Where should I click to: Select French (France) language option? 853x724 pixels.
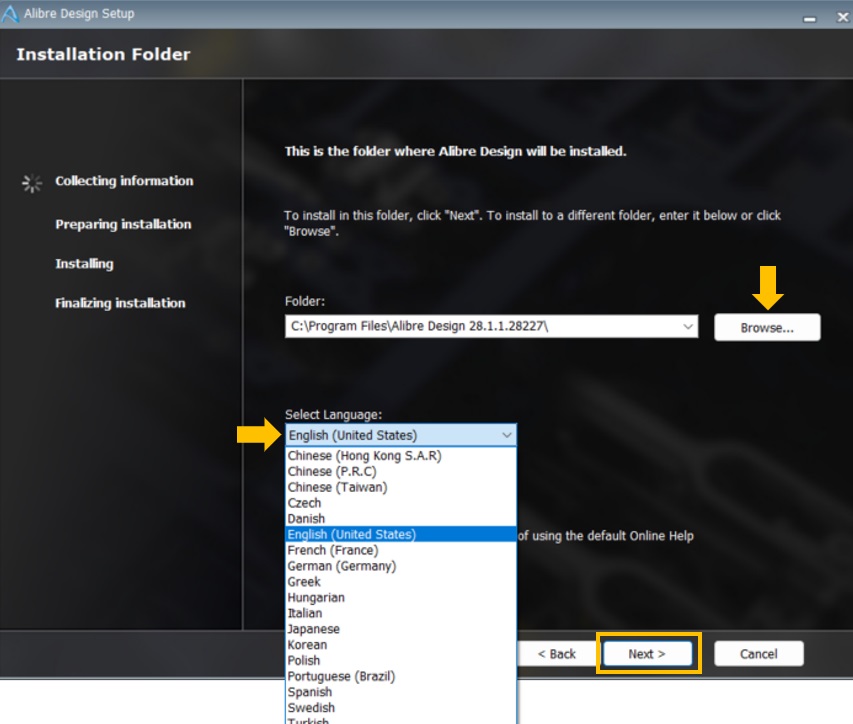click(332, 550)
